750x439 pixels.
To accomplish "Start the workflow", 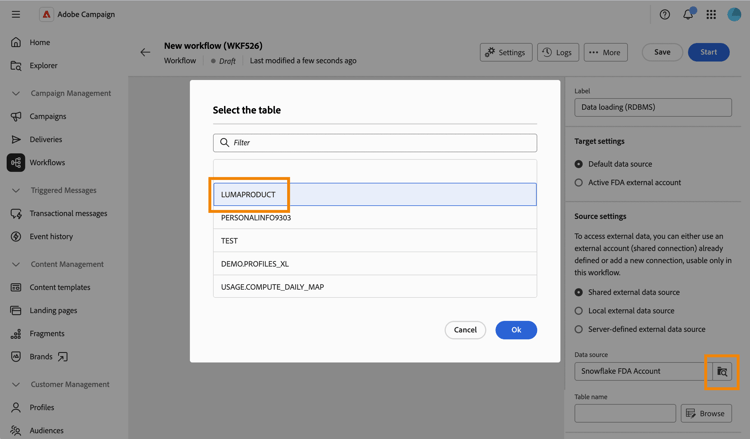I will click(708, 52).
